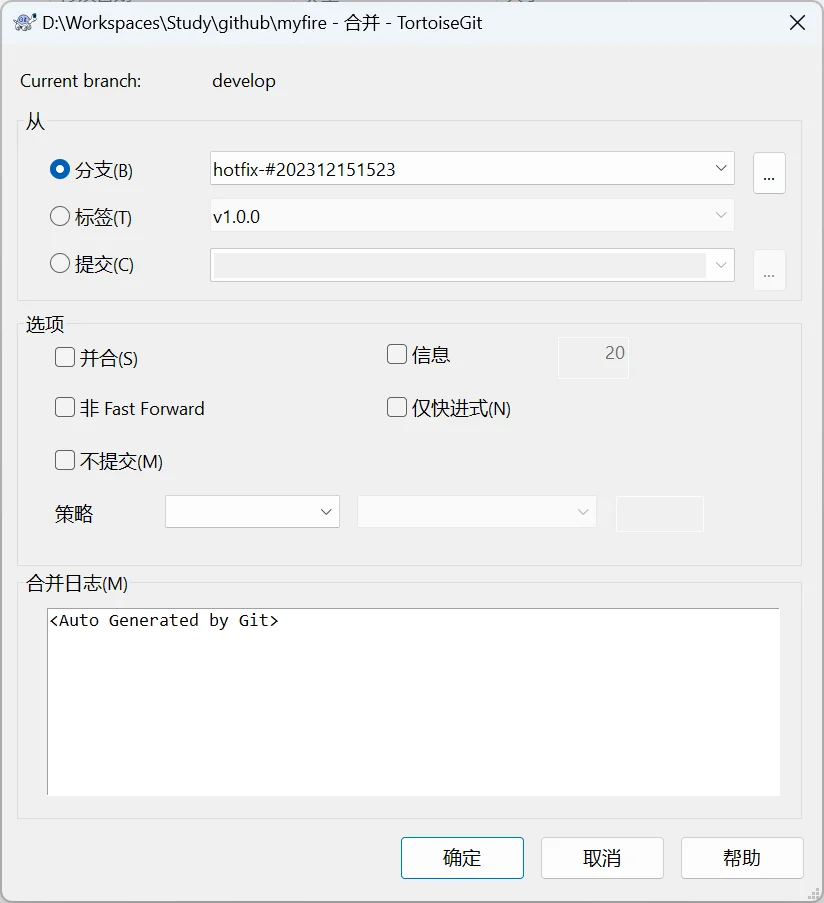Open the v1.0.0 tag dropdown
Image resolution: width=824 pixels, height=903 pixels.
(x=721, y=216)
